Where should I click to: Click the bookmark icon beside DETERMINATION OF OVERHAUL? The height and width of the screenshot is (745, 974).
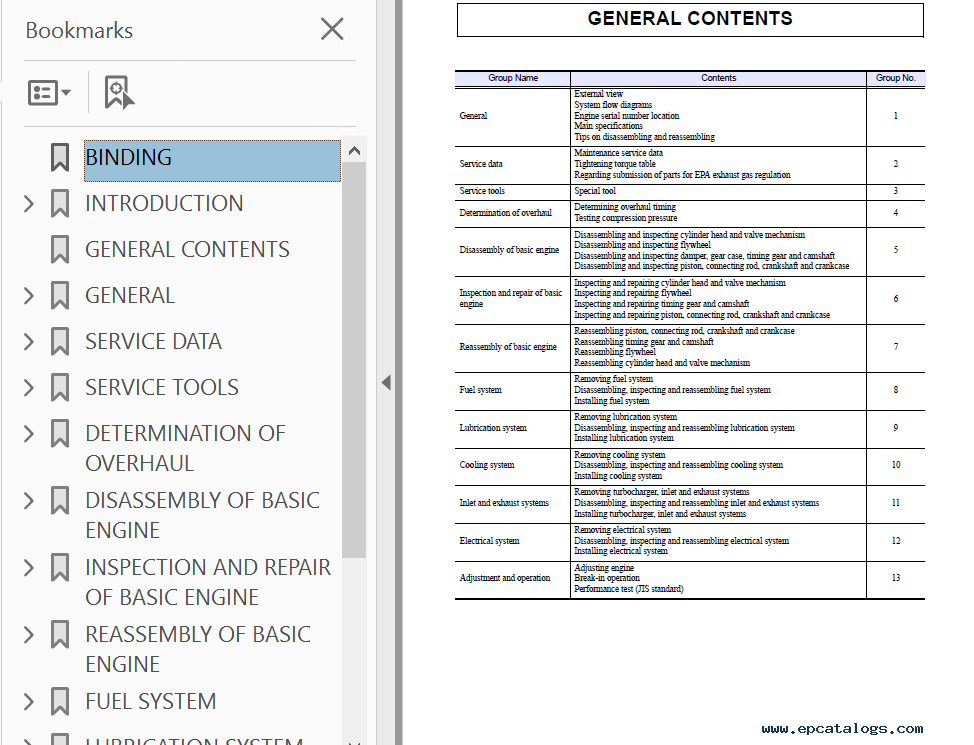pos(60,434)
